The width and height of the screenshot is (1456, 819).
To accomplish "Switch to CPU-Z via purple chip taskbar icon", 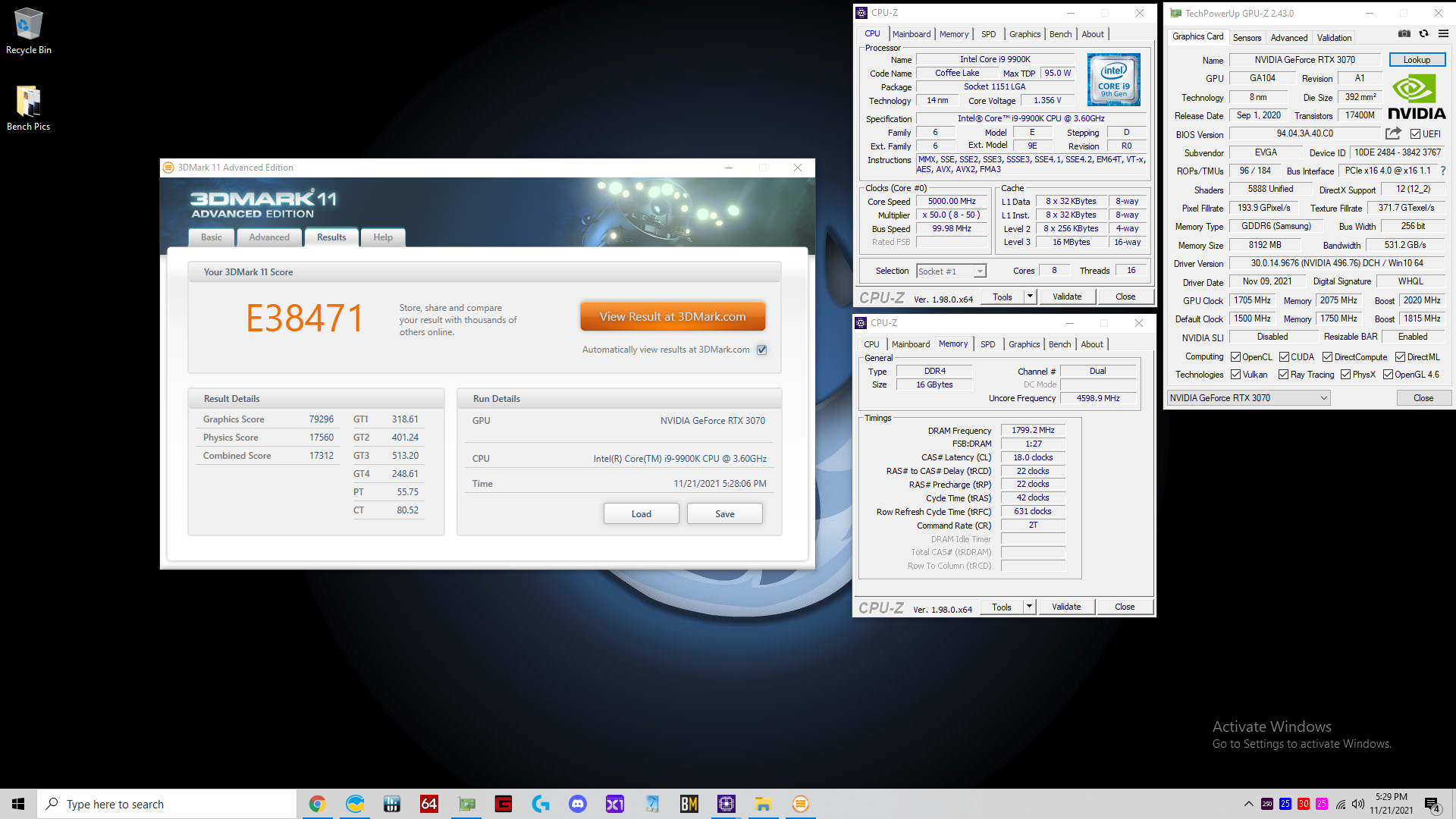I will 726,804.
